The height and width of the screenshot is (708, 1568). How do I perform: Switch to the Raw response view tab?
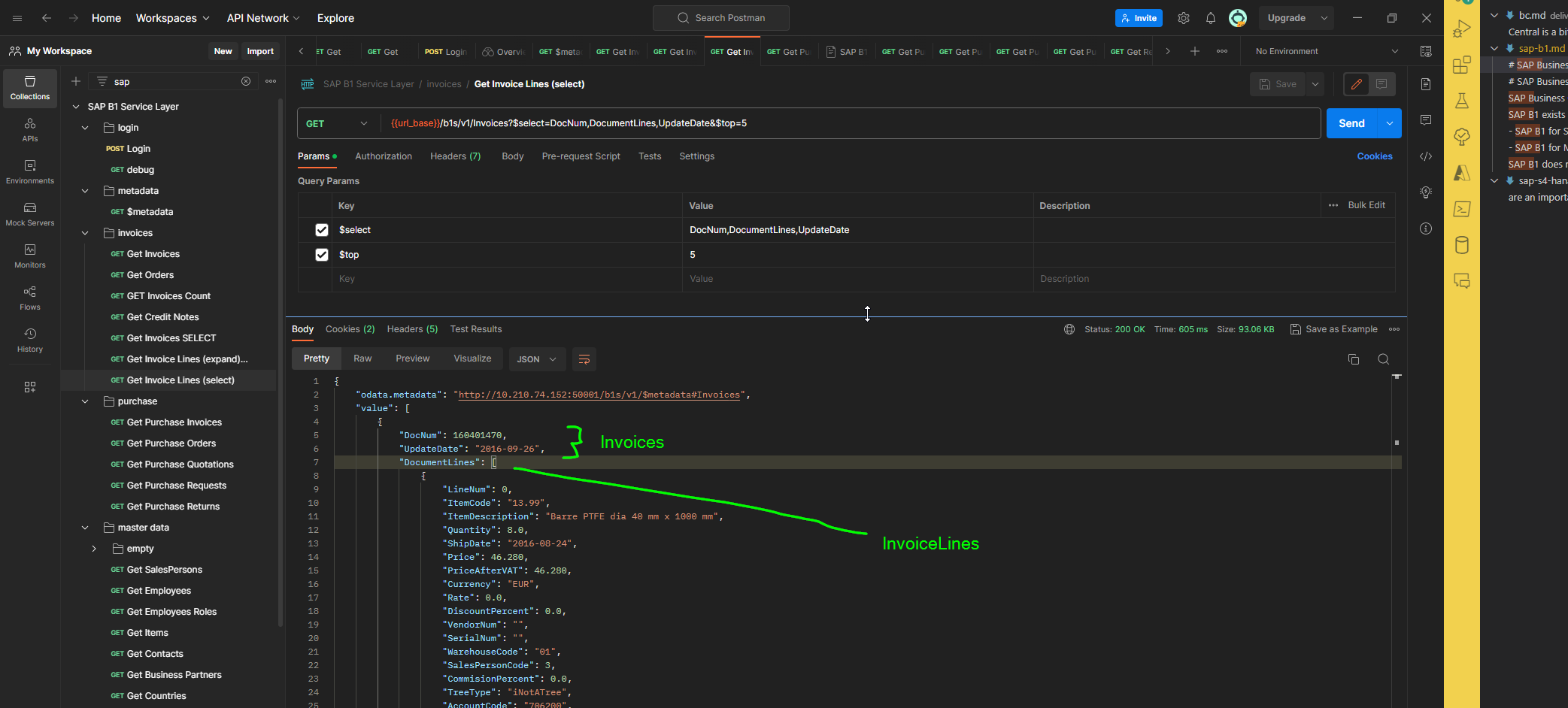click(362, 359)
